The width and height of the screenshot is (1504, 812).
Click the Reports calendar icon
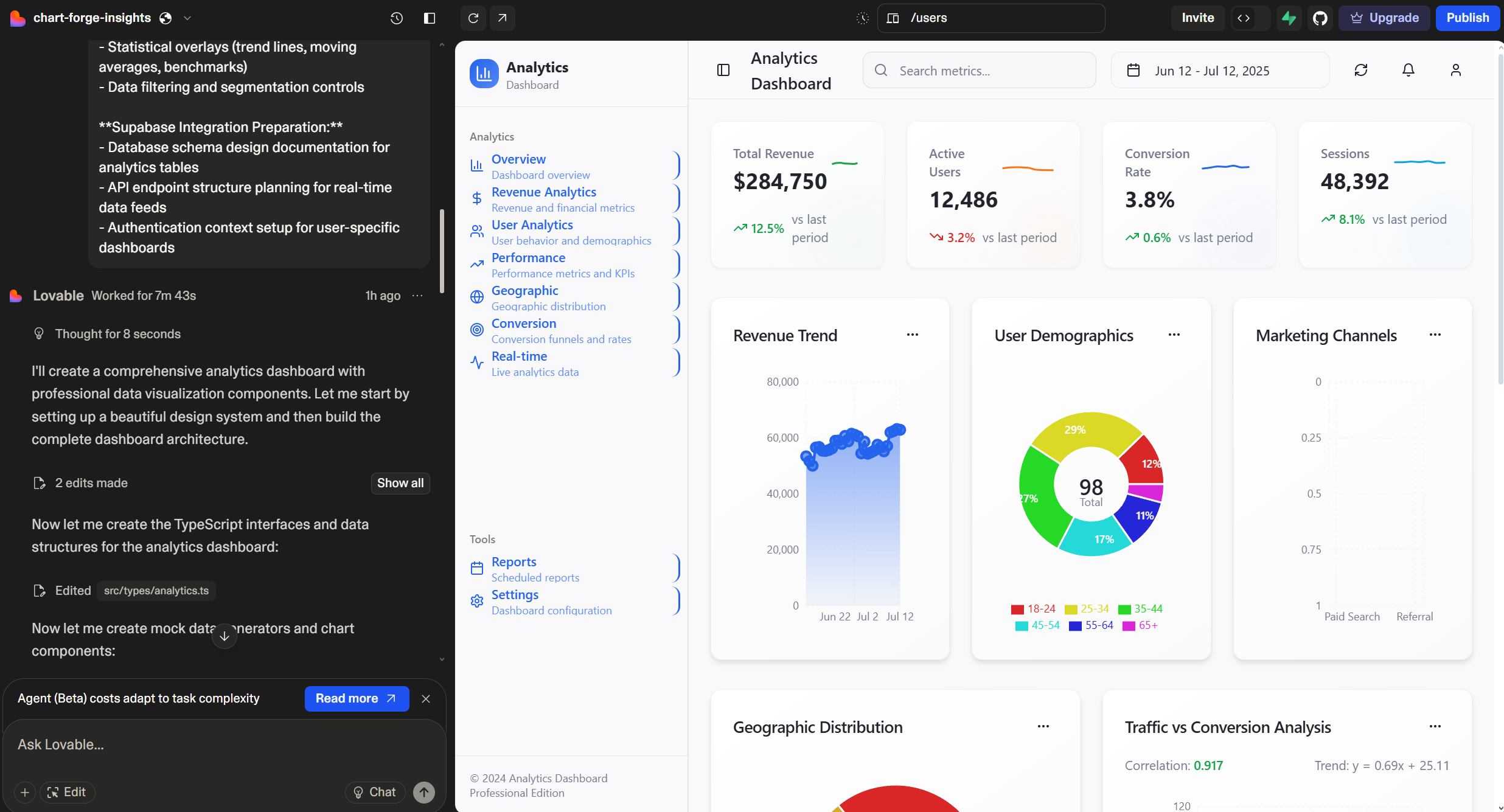(477, 569)
